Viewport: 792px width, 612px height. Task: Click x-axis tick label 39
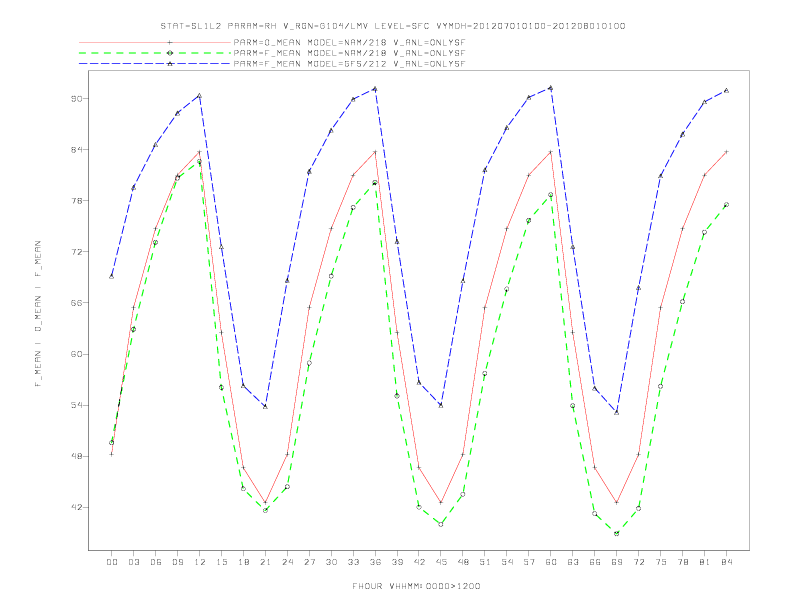click(x=397, y=562)
